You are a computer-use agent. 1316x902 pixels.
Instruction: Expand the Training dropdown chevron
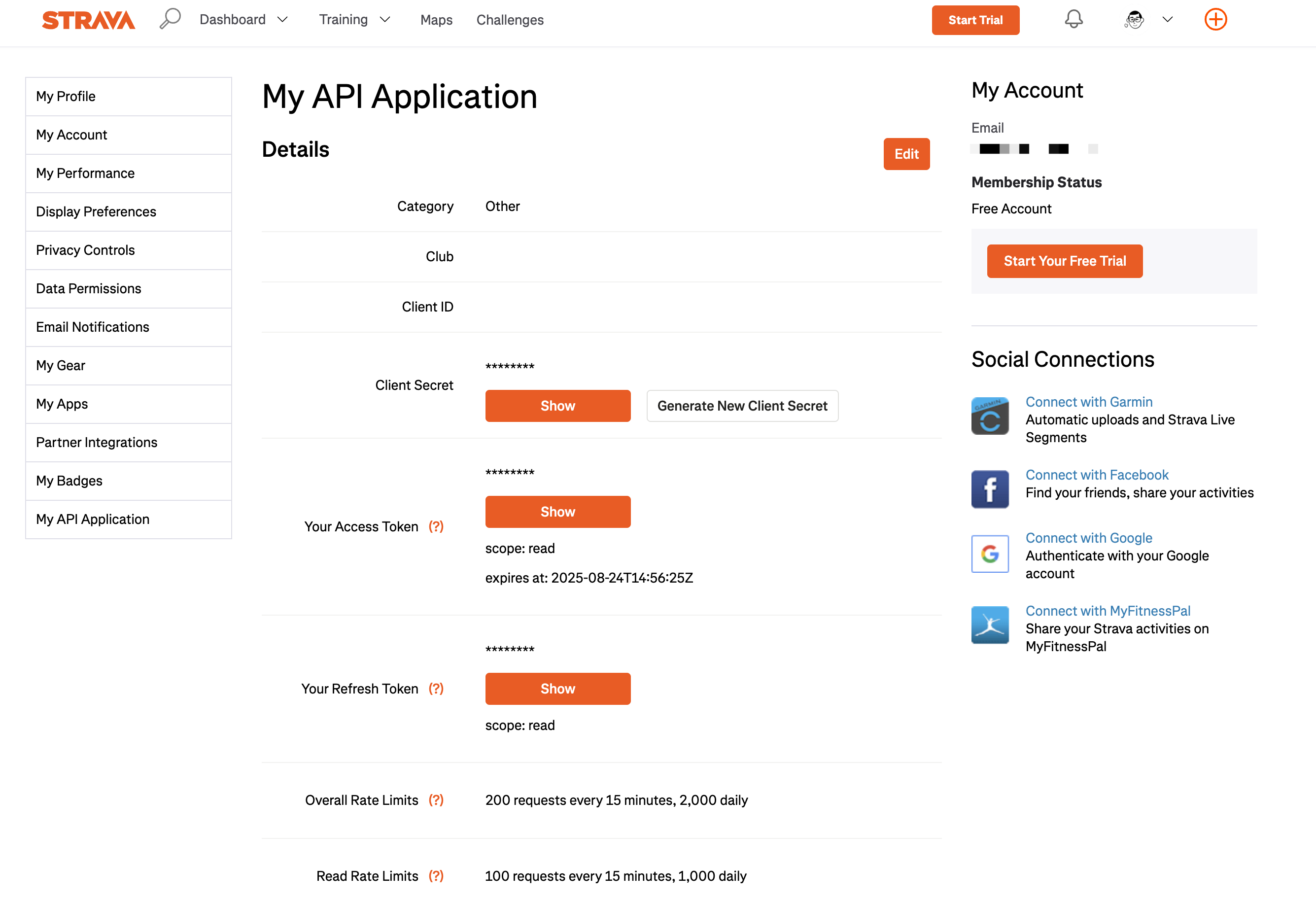pos(385,20)
